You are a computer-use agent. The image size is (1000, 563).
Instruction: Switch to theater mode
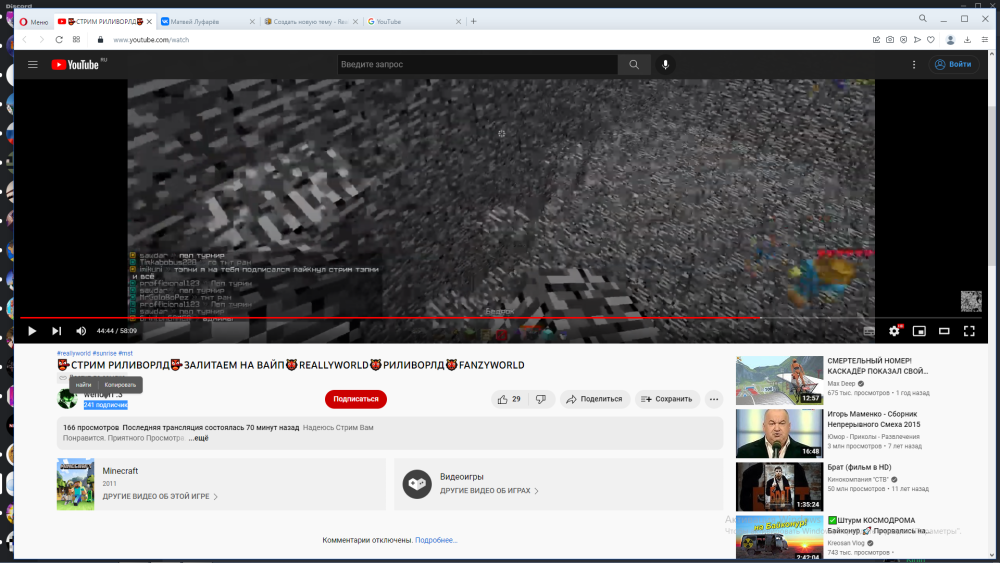(944, 331)
